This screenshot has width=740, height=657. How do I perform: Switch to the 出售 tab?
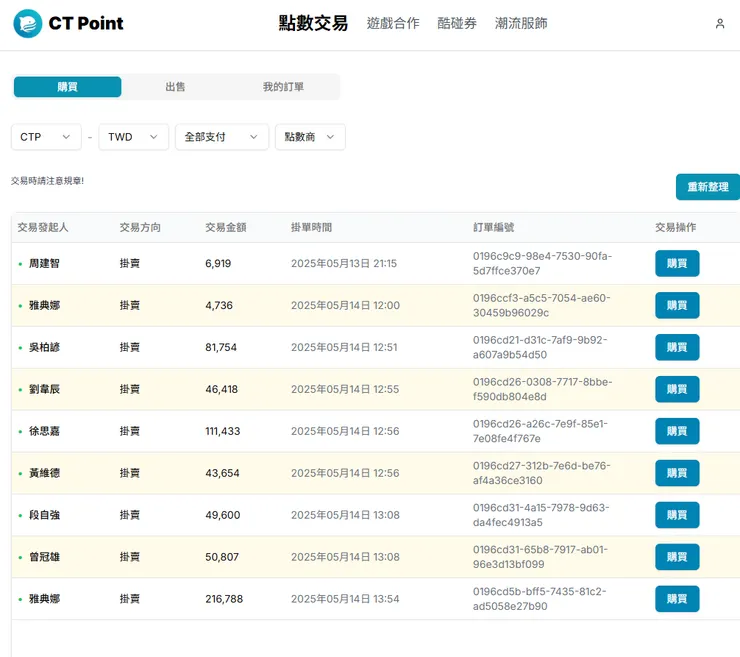point(175,87)
